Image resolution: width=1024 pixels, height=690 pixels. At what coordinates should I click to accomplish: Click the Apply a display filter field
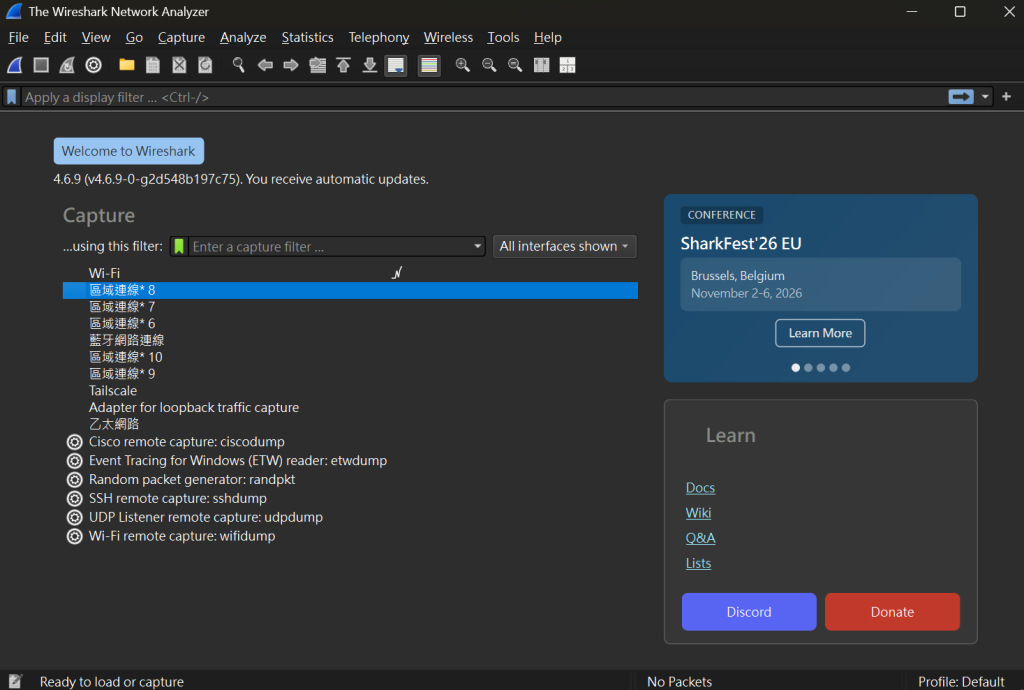[483, 97]
